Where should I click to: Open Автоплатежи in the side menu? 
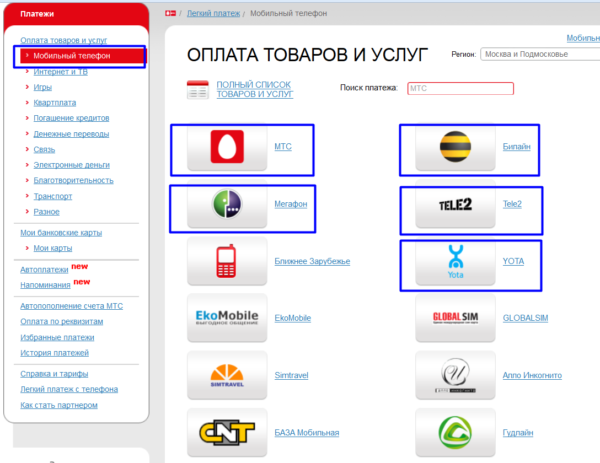point(44,269)
